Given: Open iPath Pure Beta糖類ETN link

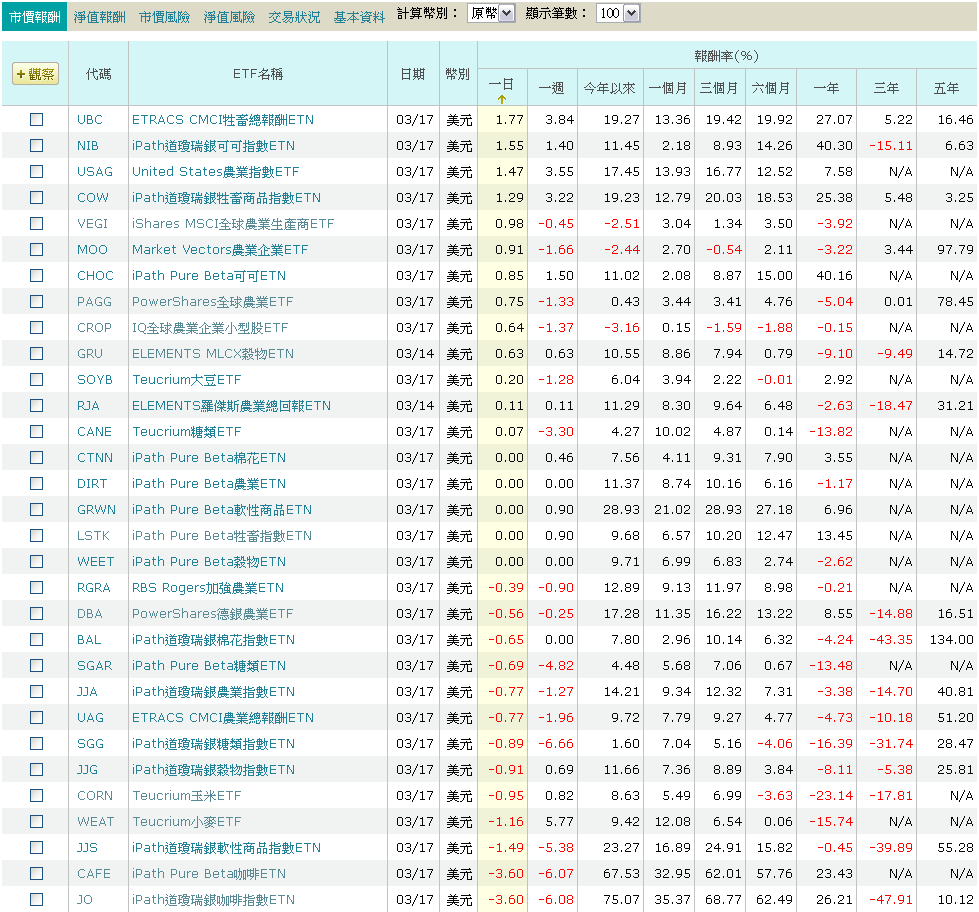Looking at the screenshot, I should [209, 665].
